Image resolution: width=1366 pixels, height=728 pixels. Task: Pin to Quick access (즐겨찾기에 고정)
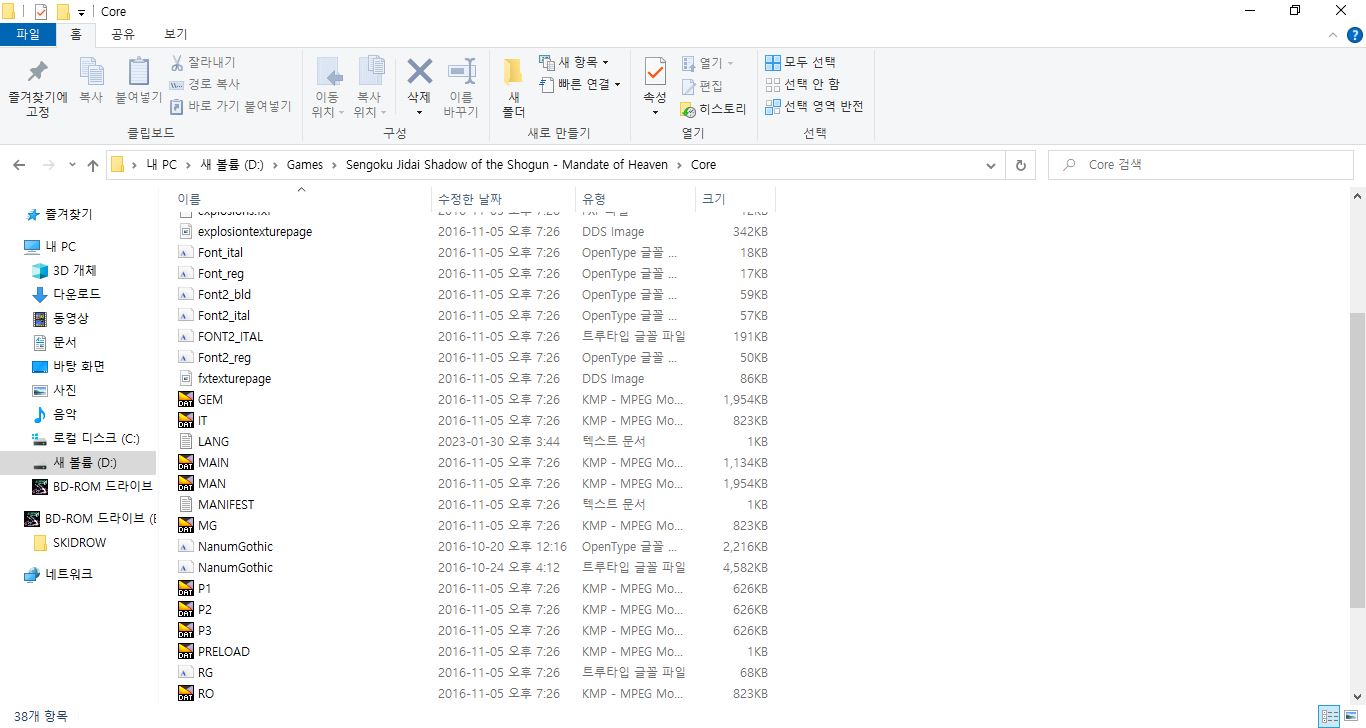coord(37,86)
